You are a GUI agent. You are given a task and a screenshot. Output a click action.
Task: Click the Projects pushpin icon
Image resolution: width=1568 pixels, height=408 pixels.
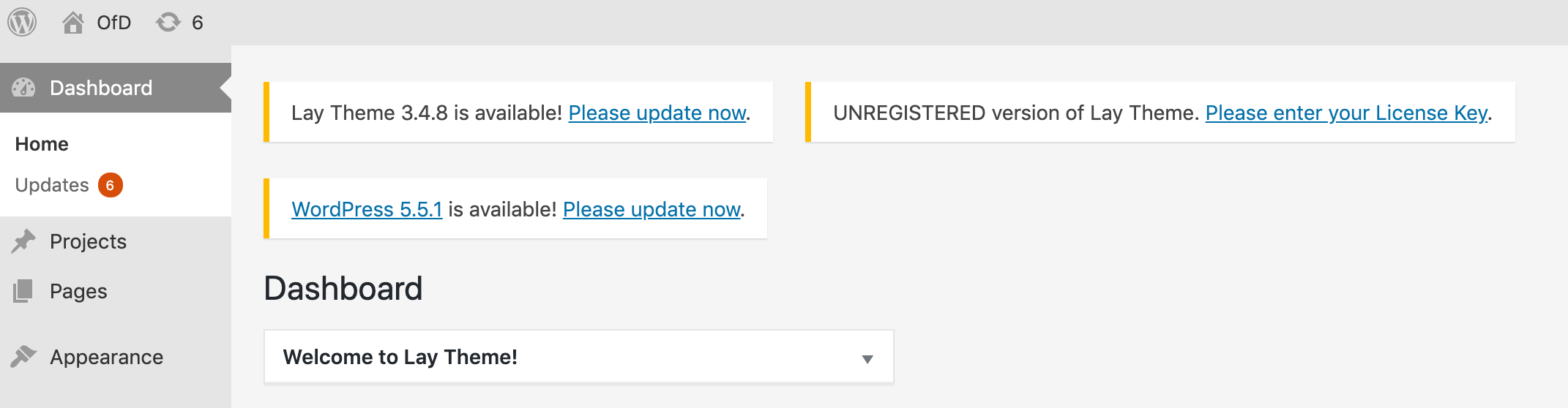tap(23, 241)
